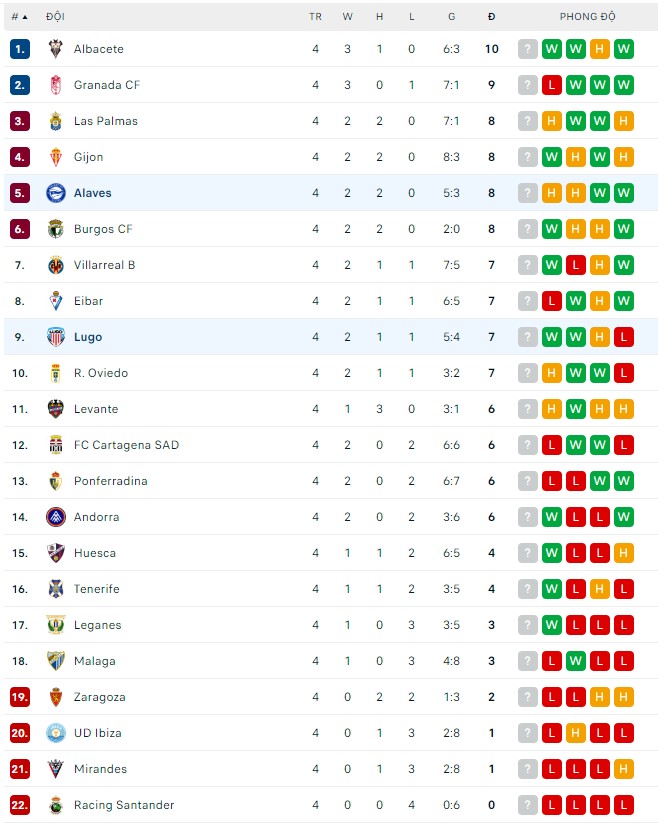Screen dimensions: 658x823
Task: Sort table by the # rank column
Action: coord(19,17)
